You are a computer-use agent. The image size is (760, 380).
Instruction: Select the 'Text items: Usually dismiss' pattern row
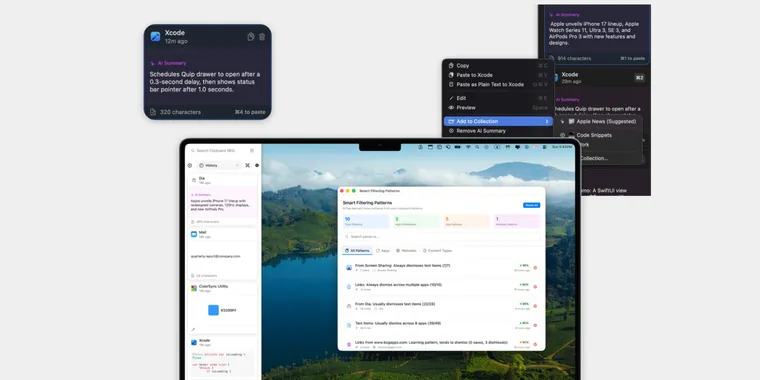tap(441, 325)
